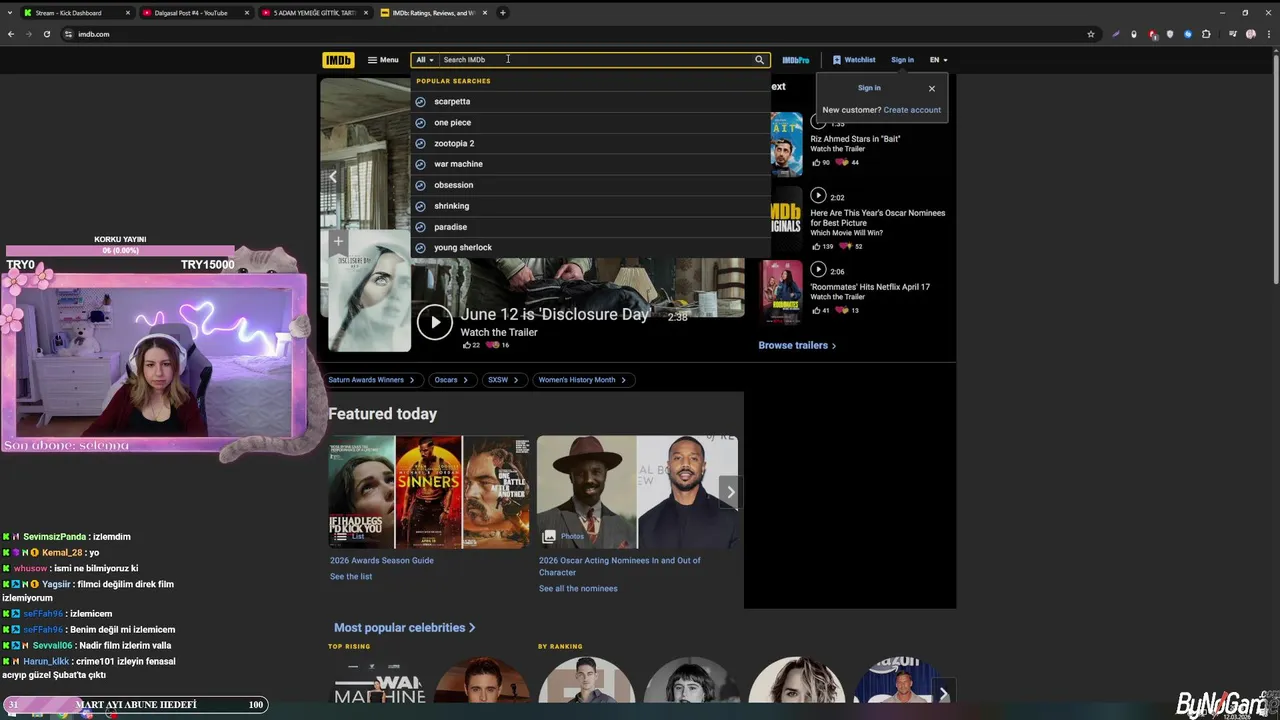The image size is (1280, 720).
Task: Open the 2026 Awards Season Guide
Action: [382, 560]
